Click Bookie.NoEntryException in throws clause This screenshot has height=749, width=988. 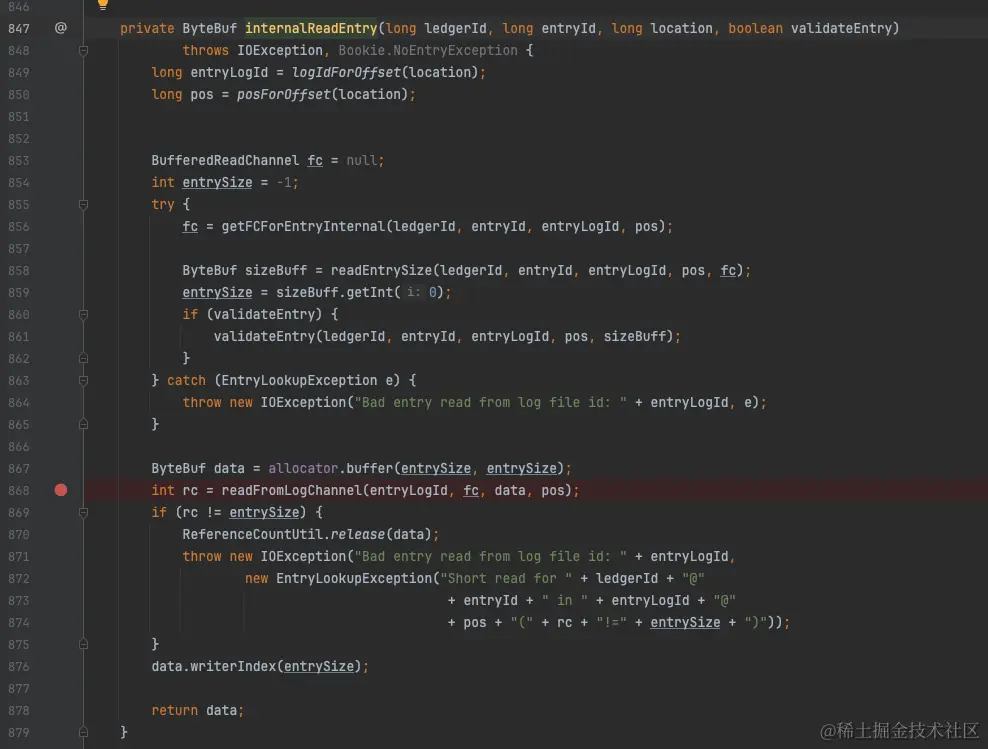(x=428, y=50)
